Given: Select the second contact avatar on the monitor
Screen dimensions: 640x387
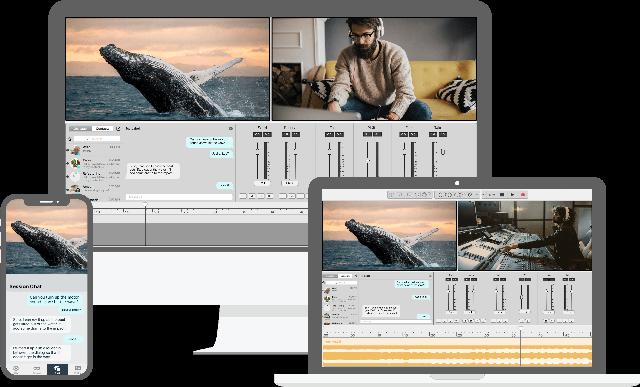Looking at the screenshot, I should pos(75,163).
